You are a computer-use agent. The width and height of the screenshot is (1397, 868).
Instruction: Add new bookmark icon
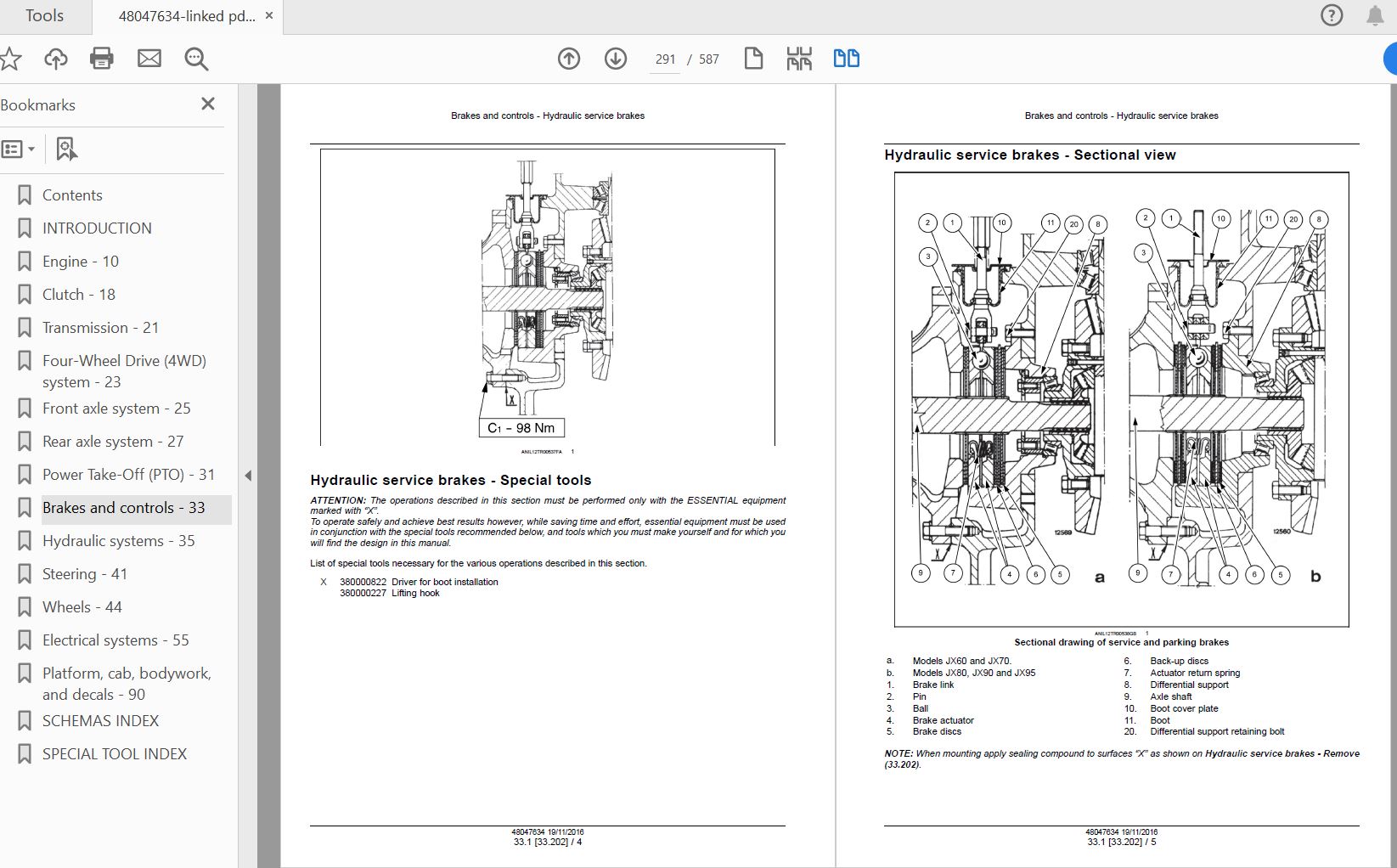coord(66,149)
